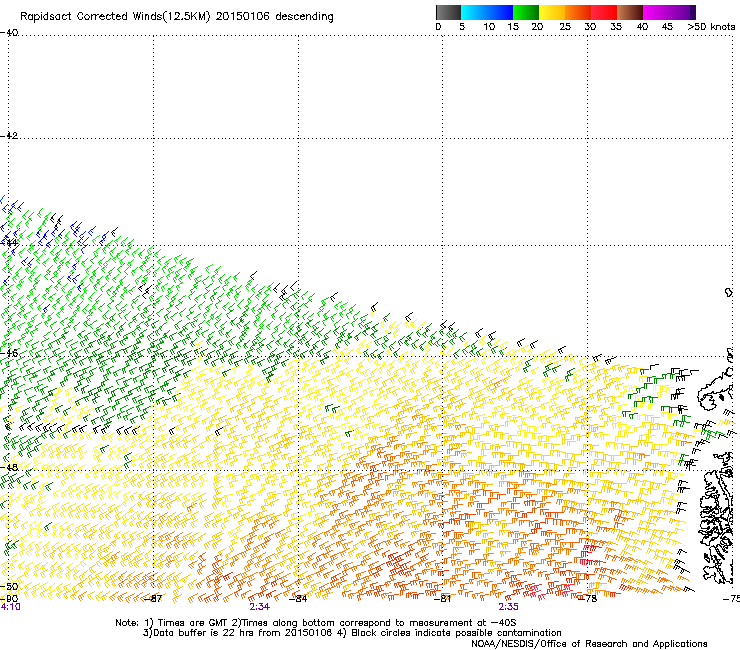Click the -42 latitude label
The width and height of the screenshot is (740, 650).
(x=9, y=135)
